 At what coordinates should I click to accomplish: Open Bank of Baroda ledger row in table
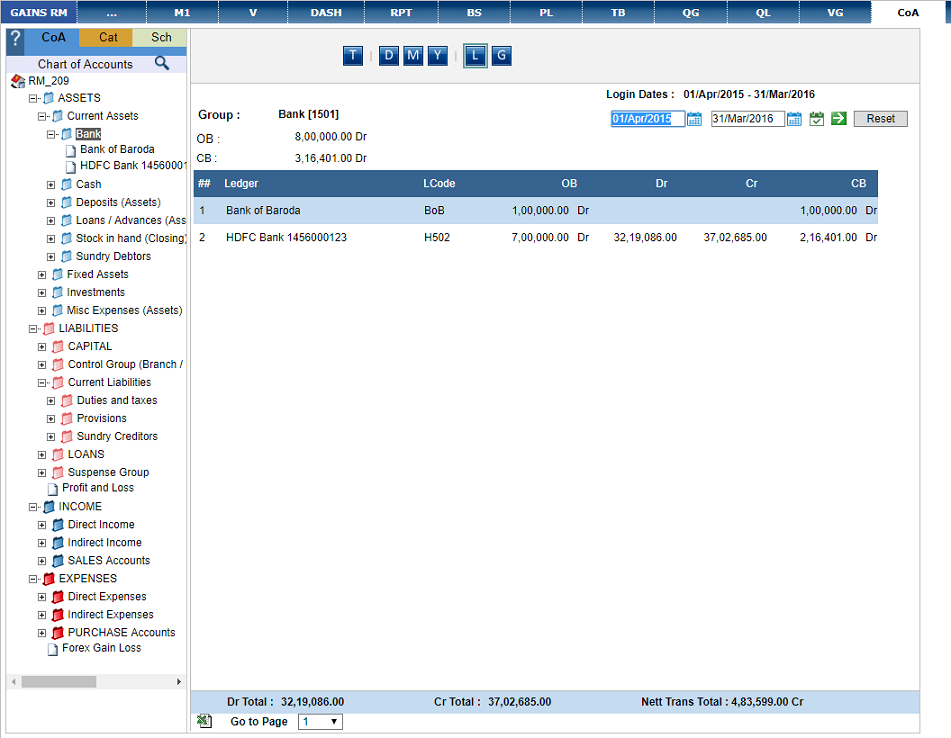coord(536,210)
